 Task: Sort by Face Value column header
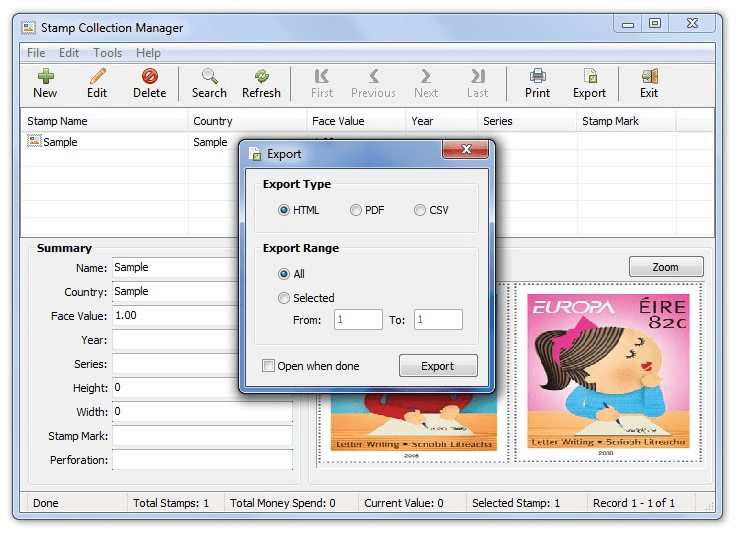356,121
